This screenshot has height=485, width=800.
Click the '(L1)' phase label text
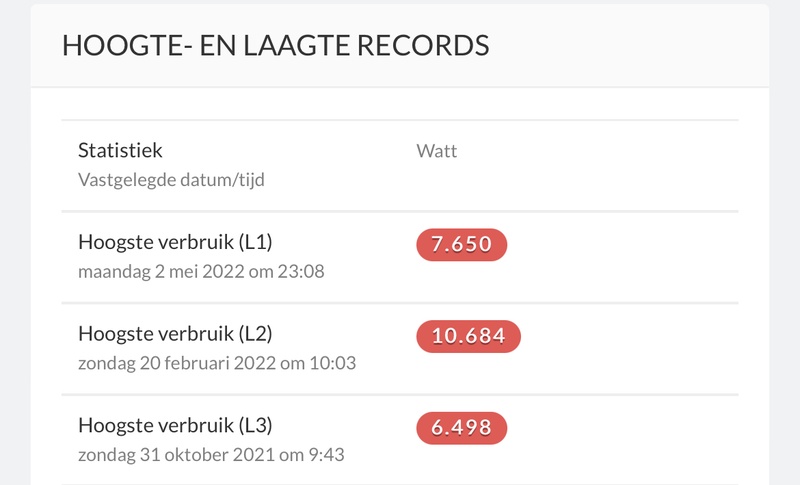[x=256, y=242]
